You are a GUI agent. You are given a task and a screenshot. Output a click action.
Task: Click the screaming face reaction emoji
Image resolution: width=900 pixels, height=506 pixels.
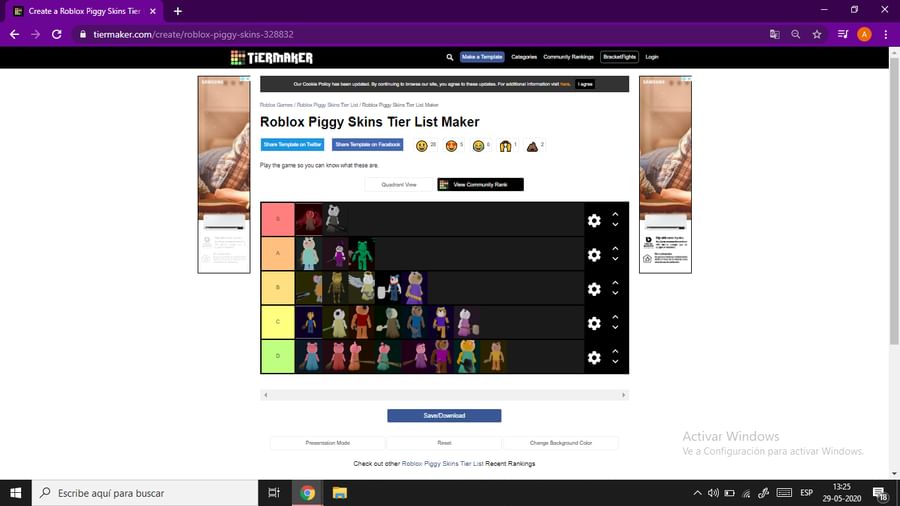pos(505,146)
